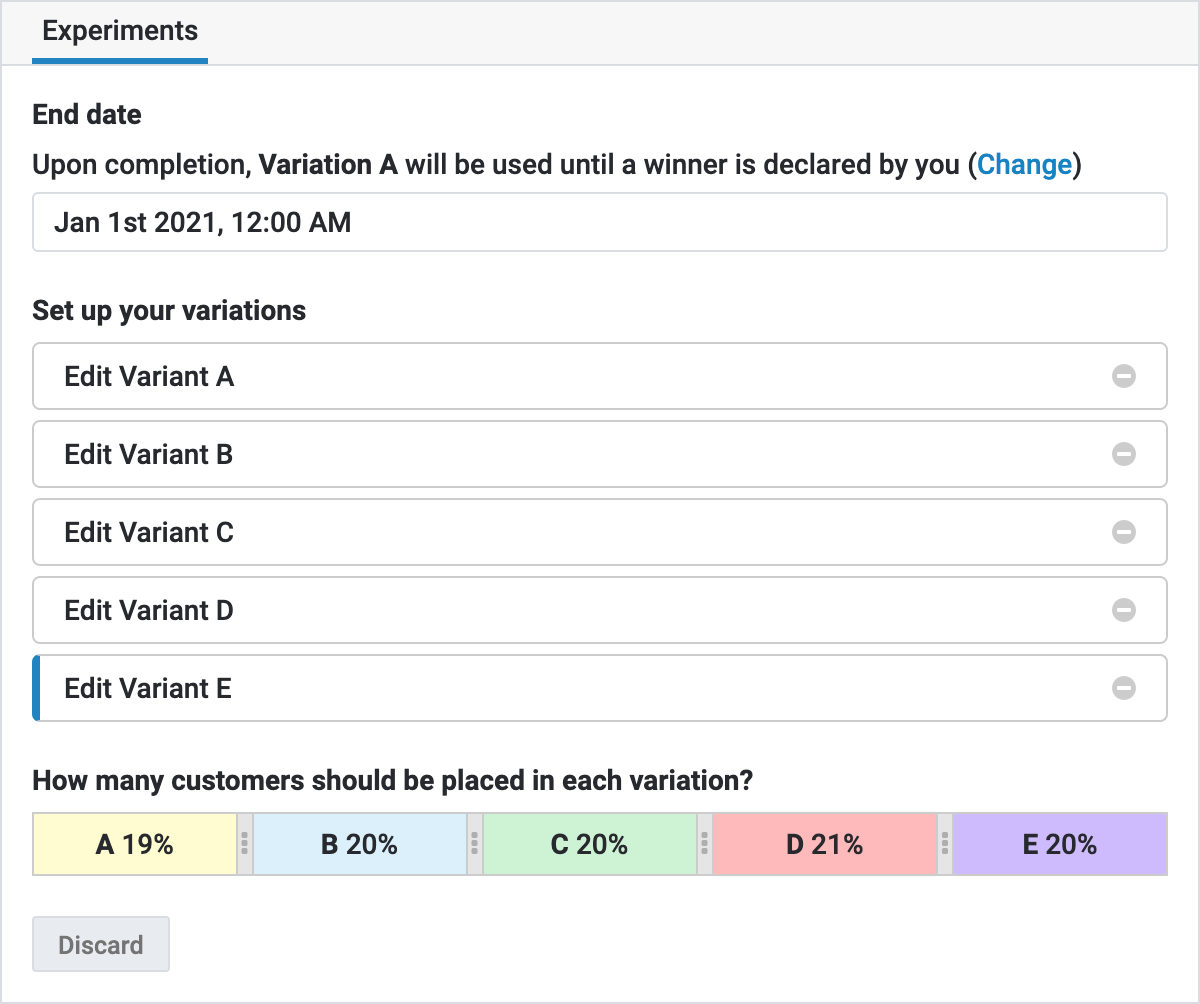The image size is (1200, 1004).
Task: Remove Variant E via its minus icon
Action: (x=1124, y=688)
